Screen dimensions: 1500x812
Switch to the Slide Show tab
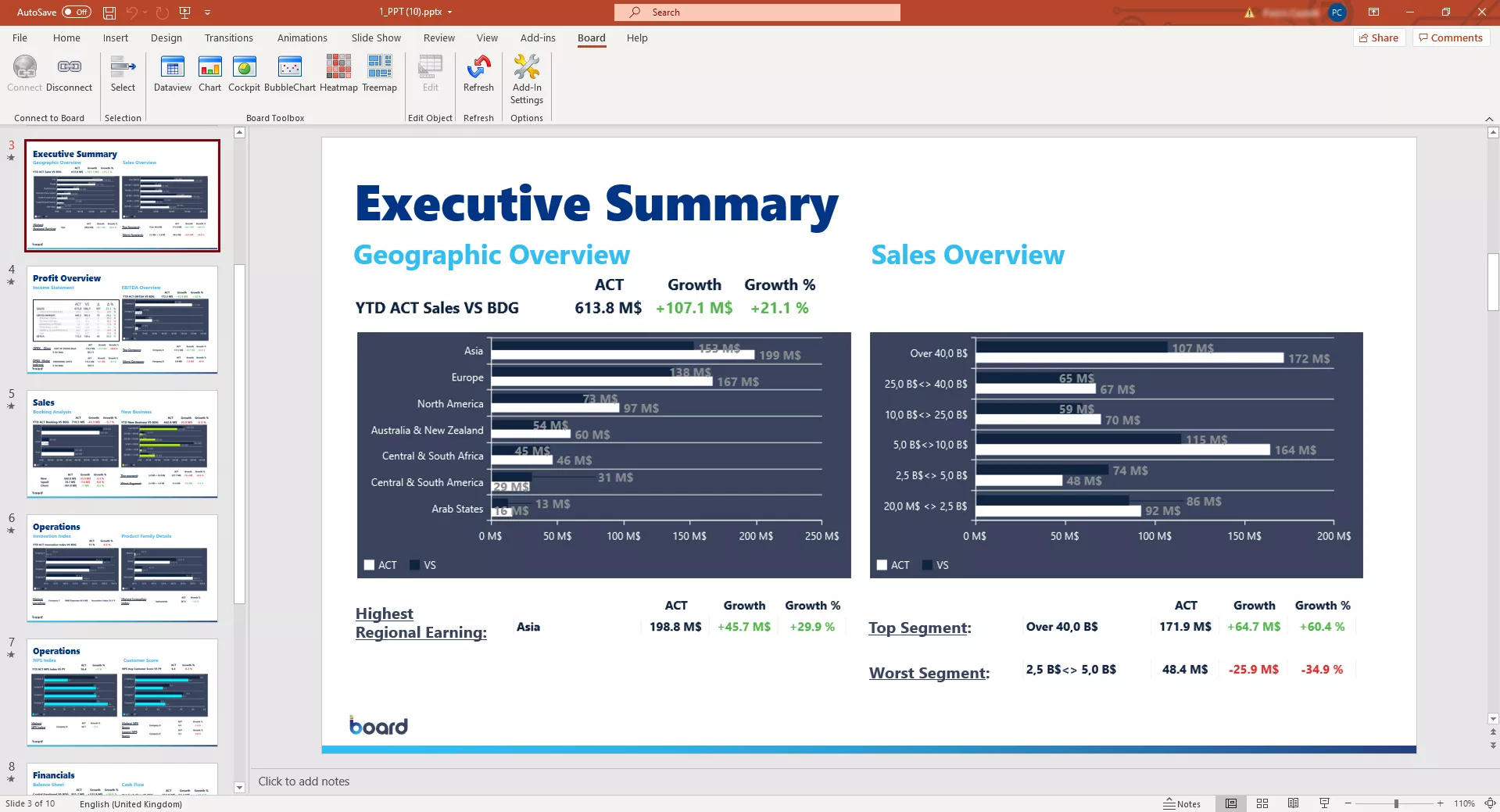pyautogui.click(x=376, y=38)
